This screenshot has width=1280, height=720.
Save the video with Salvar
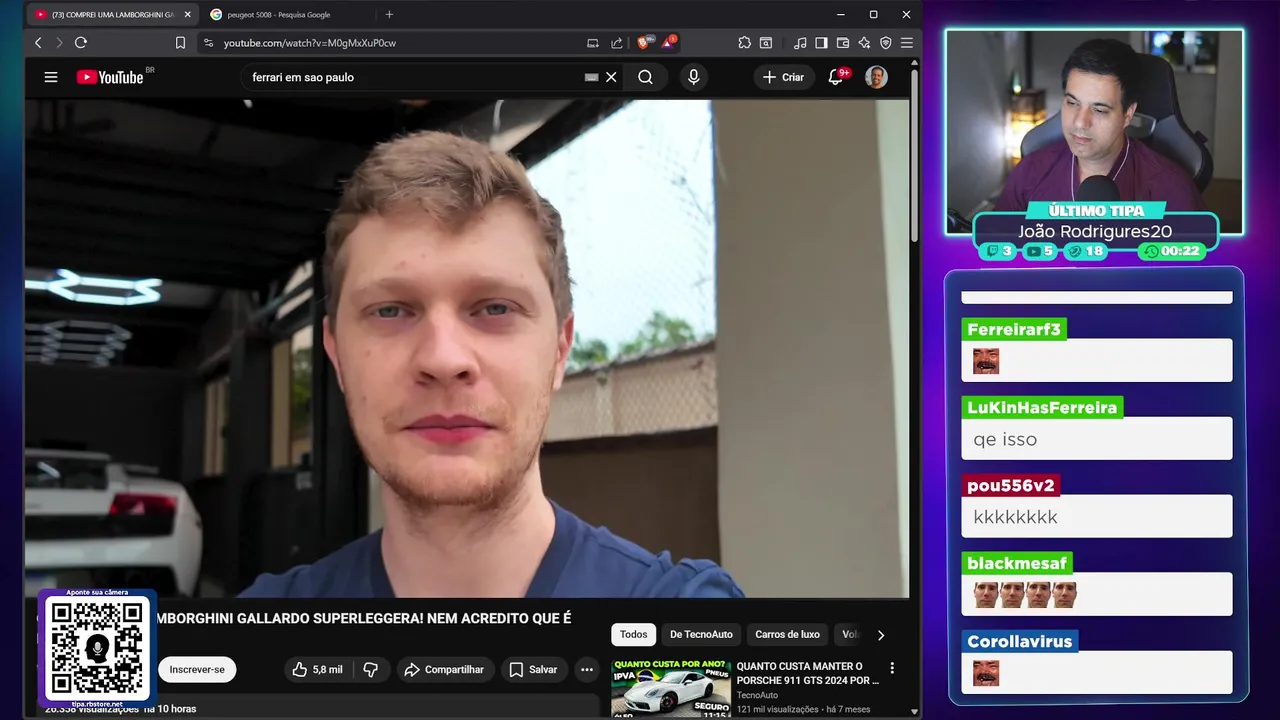(x=533, y=669)
